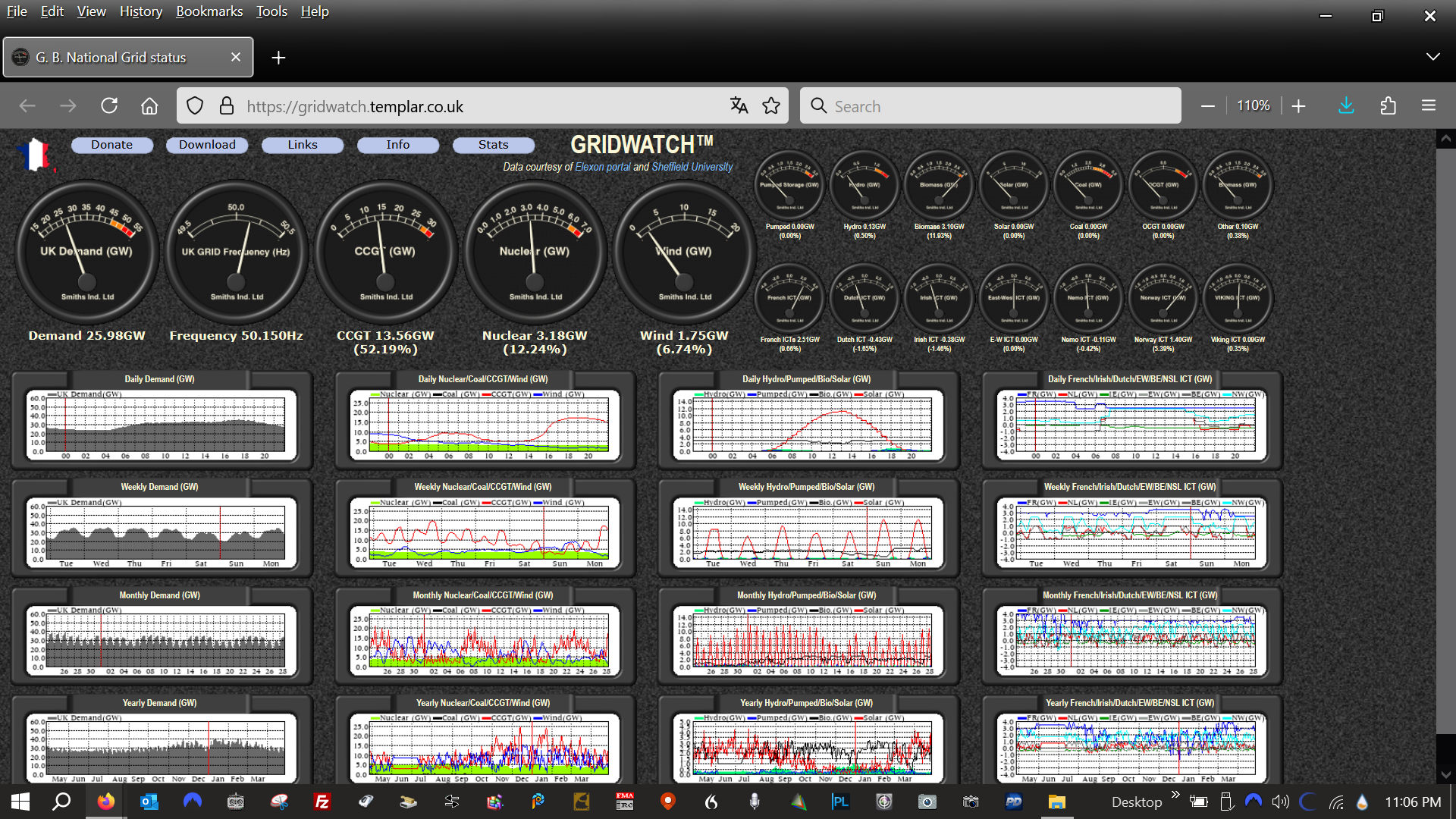Open the History menu

pyautogui.click(x=141, y=11)
